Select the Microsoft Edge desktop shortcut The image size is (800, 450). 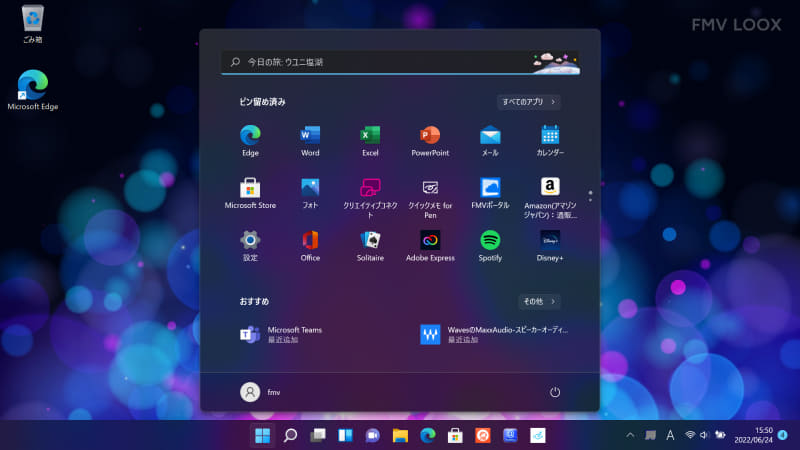pyautogui.click(x=33, y=90)
